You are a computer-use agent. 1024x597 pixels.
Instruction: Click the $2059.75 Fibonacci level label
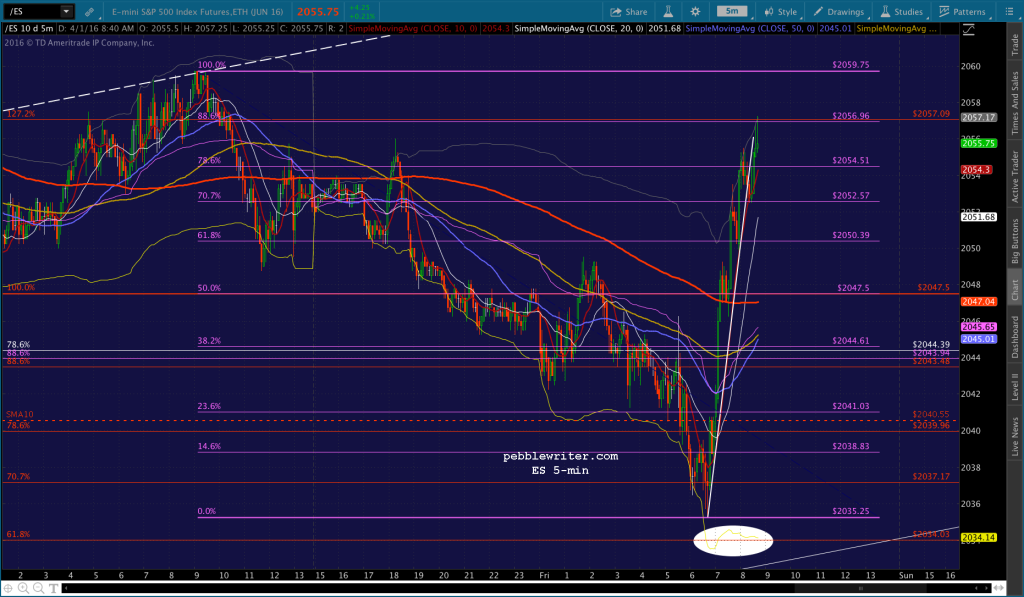pyautogui.click(x=850, y=65)
